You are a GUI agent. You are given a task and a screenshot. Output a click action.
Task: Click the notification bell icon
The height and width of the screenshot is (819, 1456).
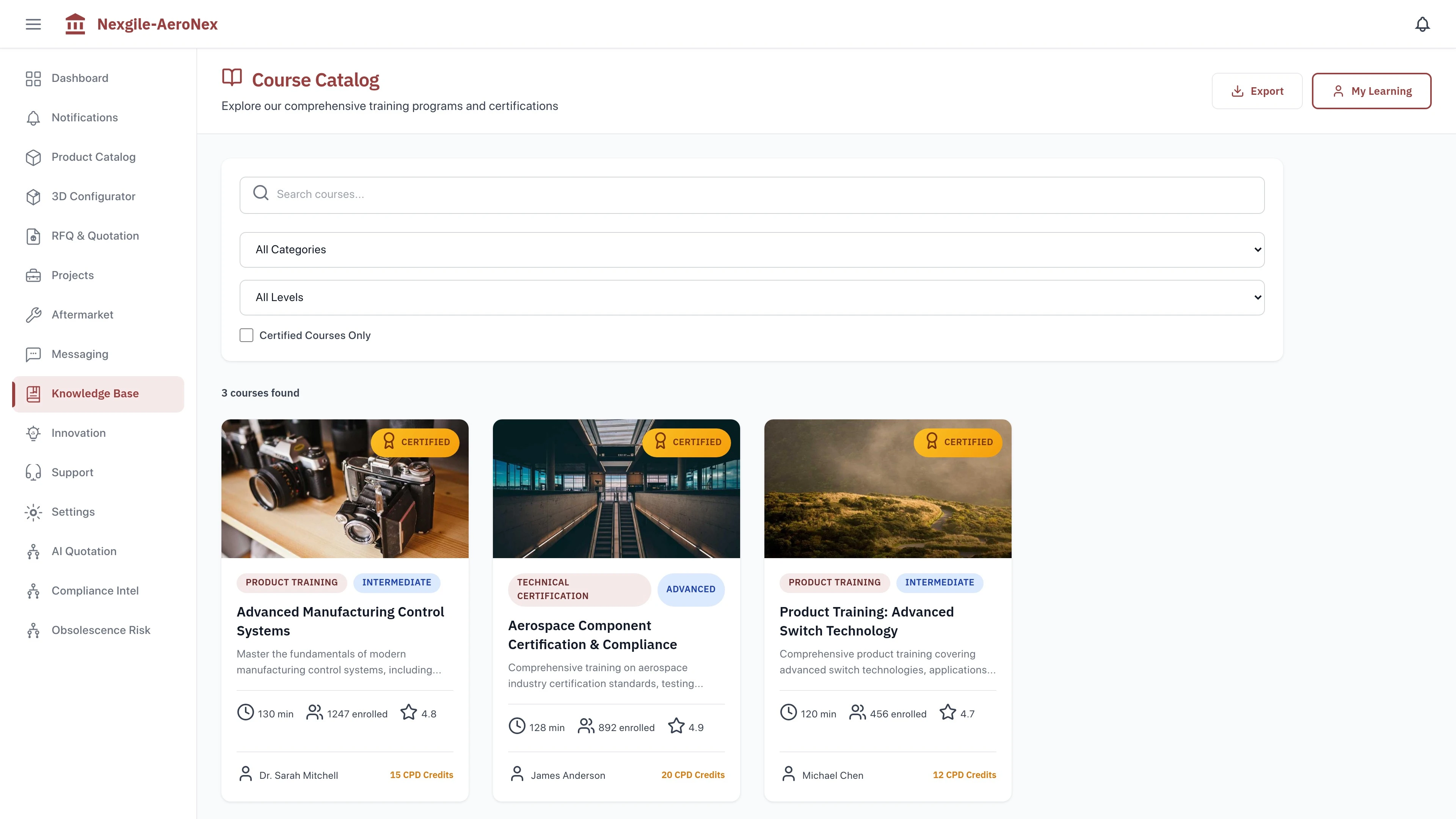[1422, 24]
